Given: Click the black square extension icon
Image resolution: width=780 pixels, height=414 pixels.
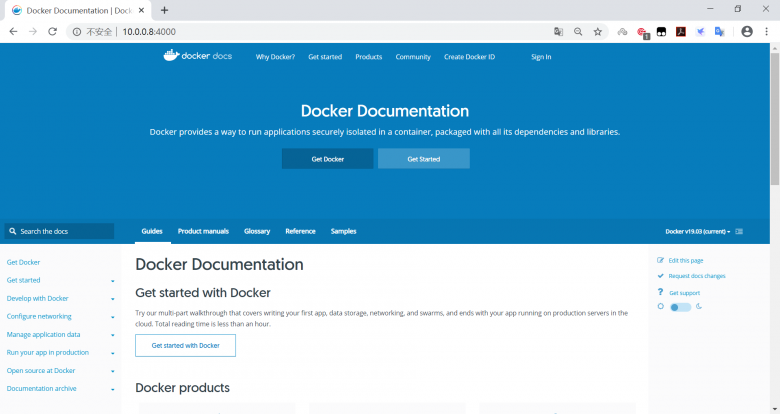Looking at the screenshot, I should tap(662, 32).
